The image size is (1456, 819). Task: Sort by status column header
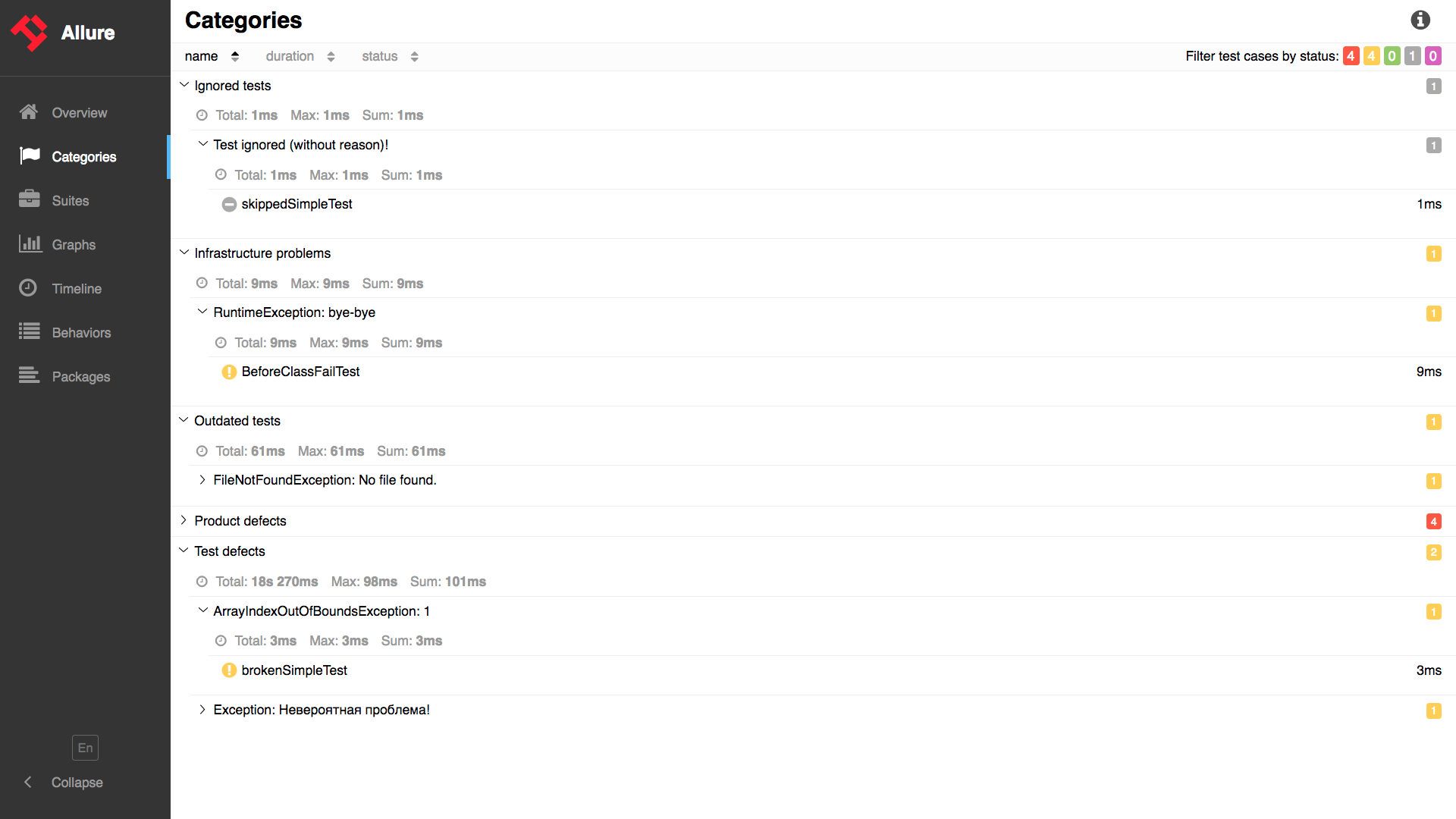point(388,56)
